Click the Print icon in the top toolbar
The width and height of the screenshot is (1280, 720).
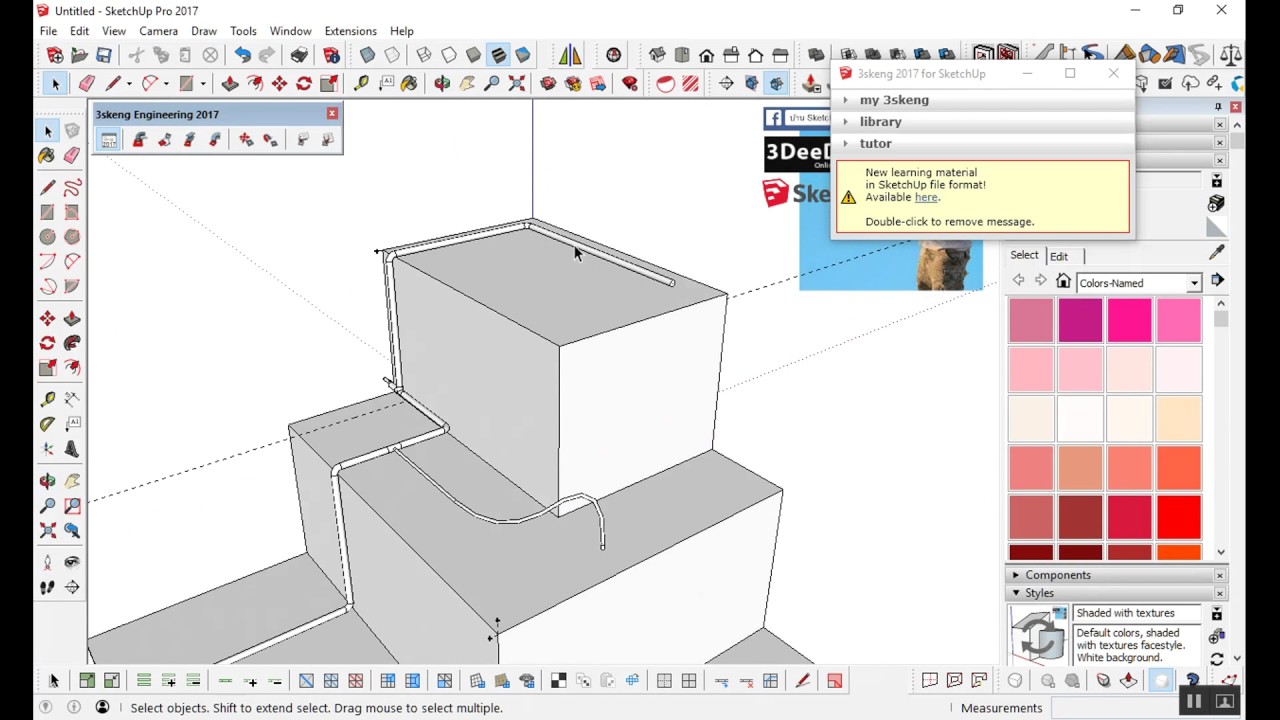click(299, 55)
